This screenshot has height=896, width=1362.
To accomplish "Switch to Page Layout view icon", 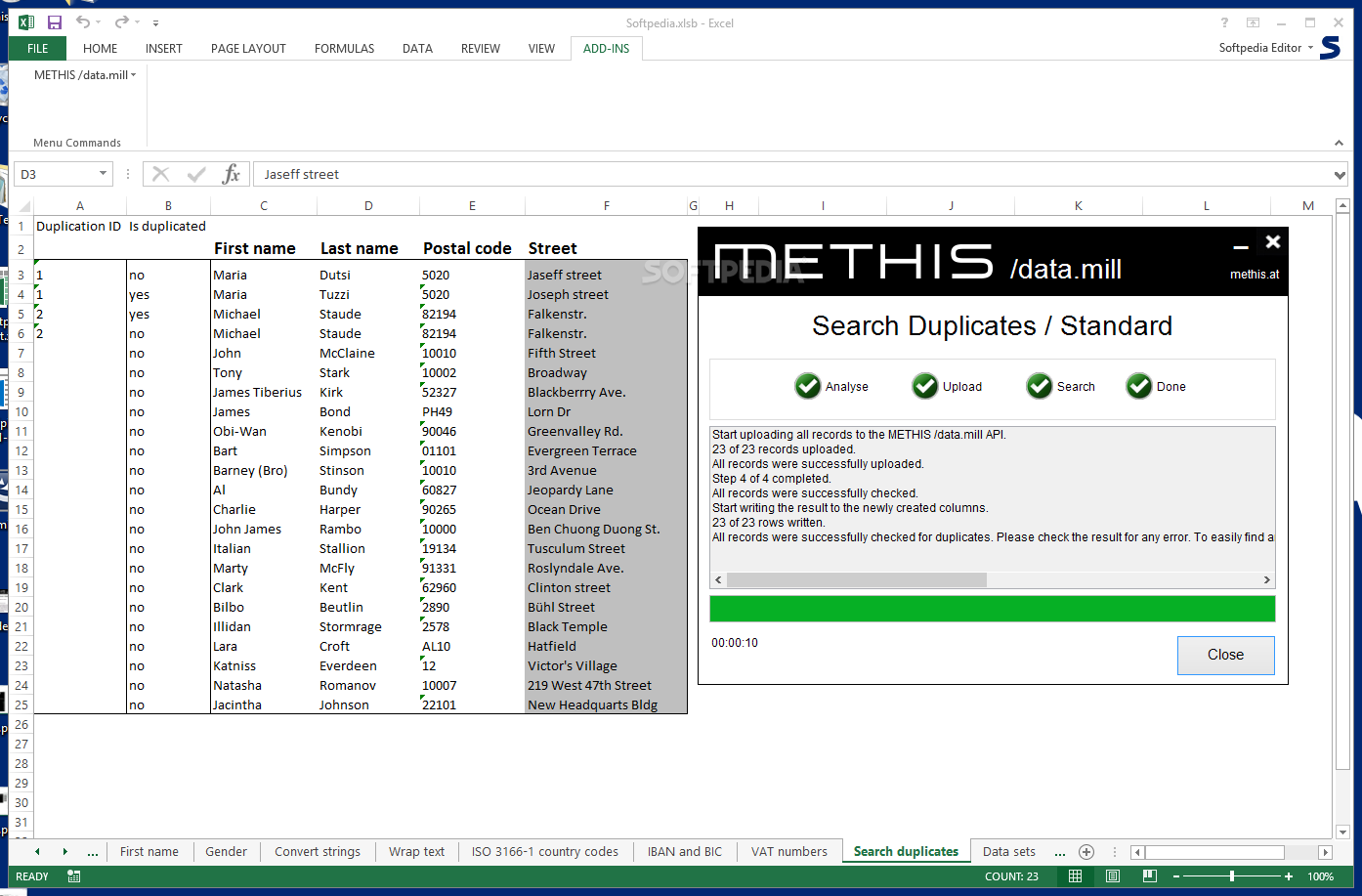I will (1112, 876).
